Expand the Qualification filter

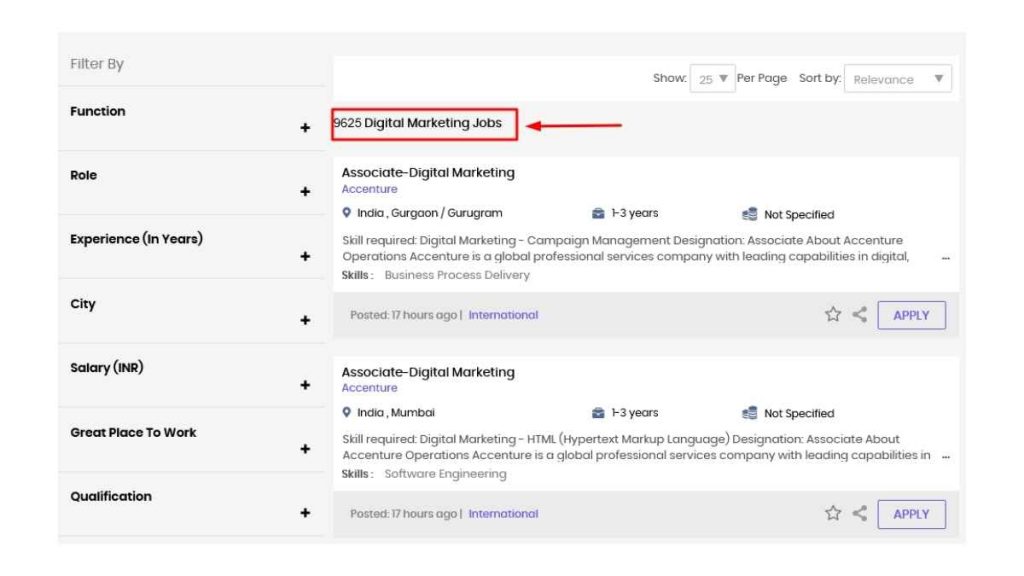pos(305,513)
